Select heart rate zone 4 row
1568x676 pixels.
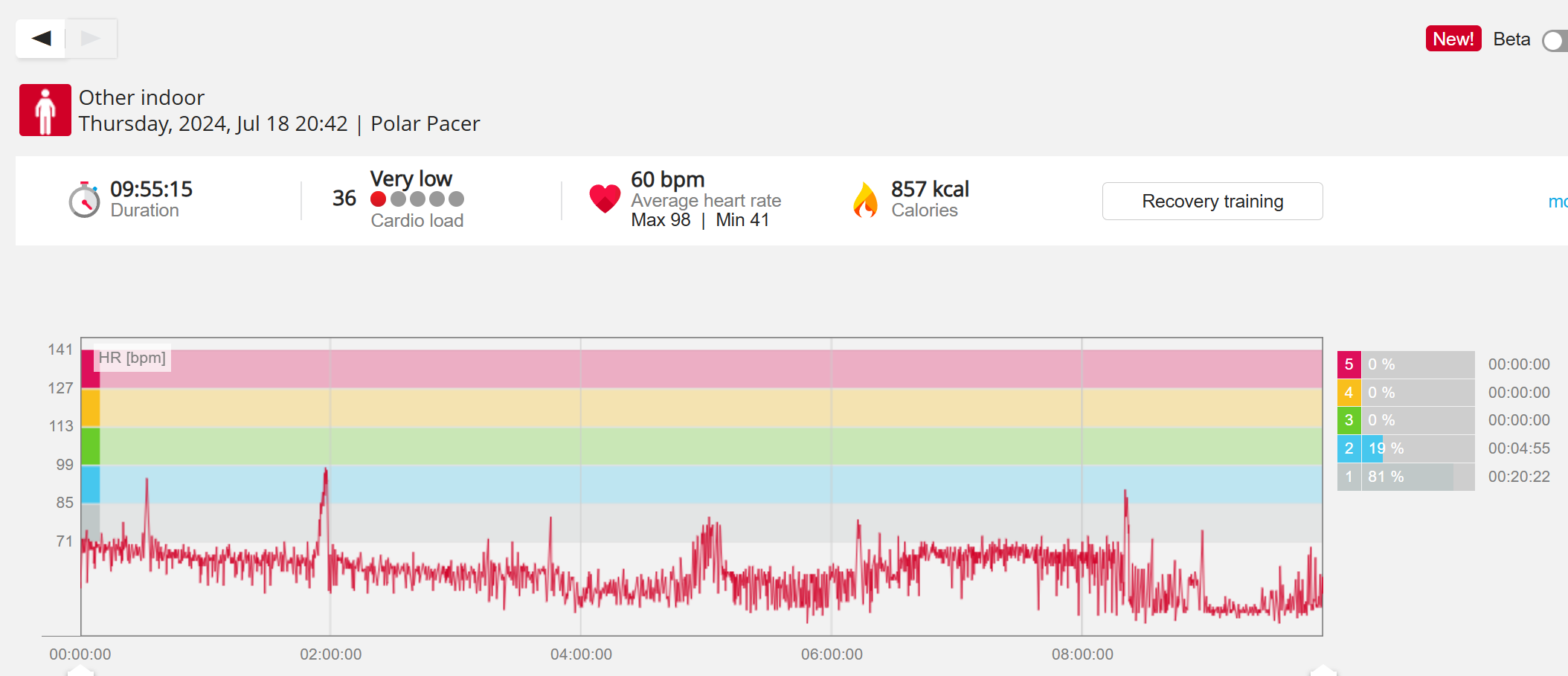[1405, 393]
